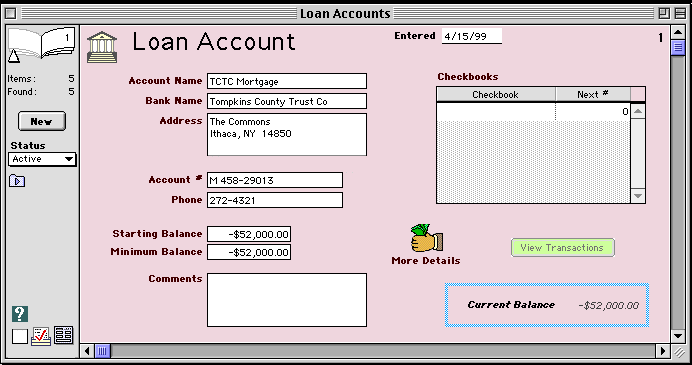The height and width of the screenshot is (365, 692).
Task: Click the blank white square icon
Action: [20, 336]
